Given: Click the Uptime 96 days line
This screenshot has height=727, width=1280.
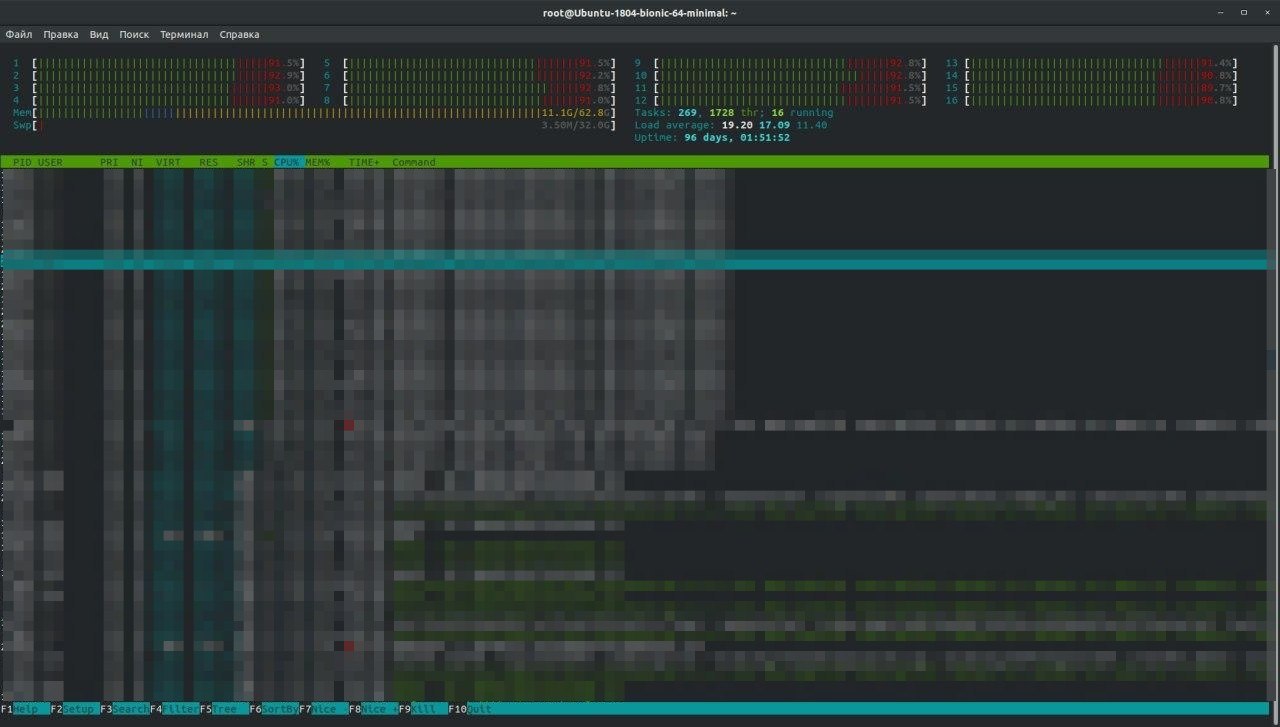Looking at the screenshot, I should click(712, 138).
